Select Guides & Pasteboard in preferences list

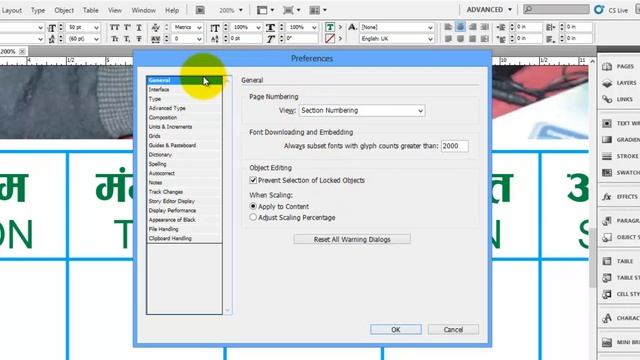point(184,145)
